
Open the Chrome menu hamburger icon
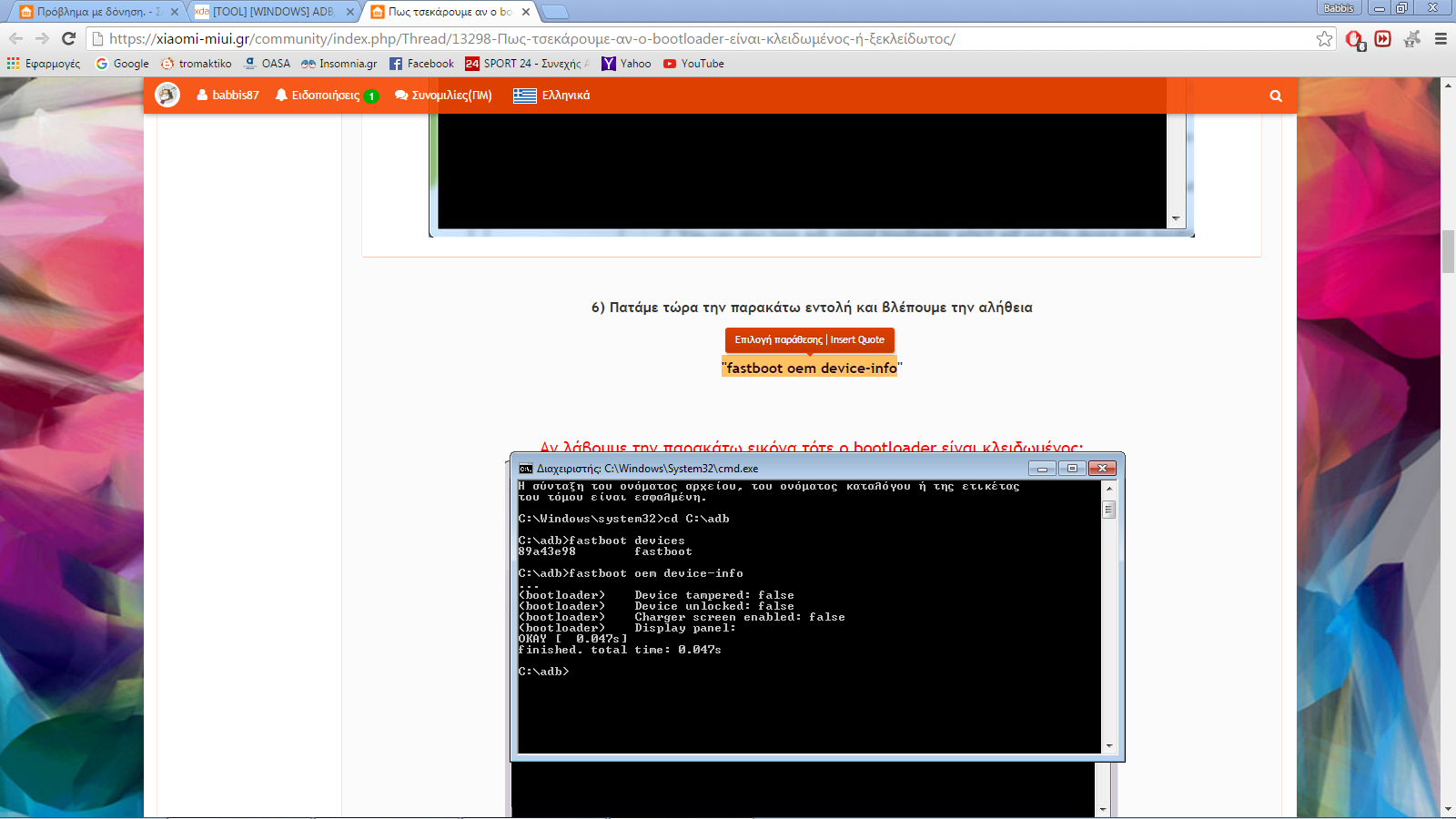pyautogui.click(x=1441, y=38)
